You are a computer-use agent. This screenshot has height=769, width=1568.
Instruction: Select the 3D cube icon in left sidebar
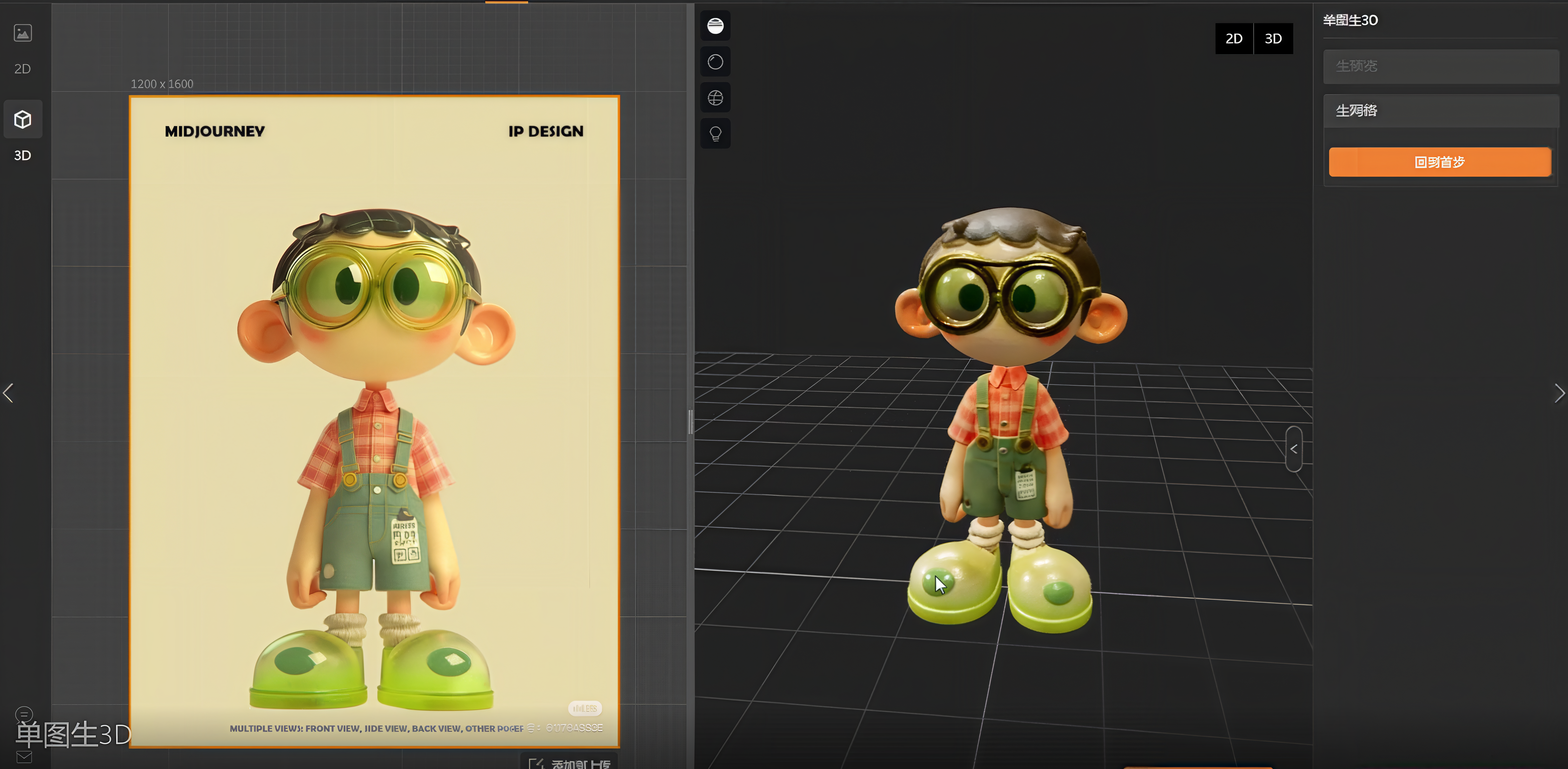pos(22,119)
